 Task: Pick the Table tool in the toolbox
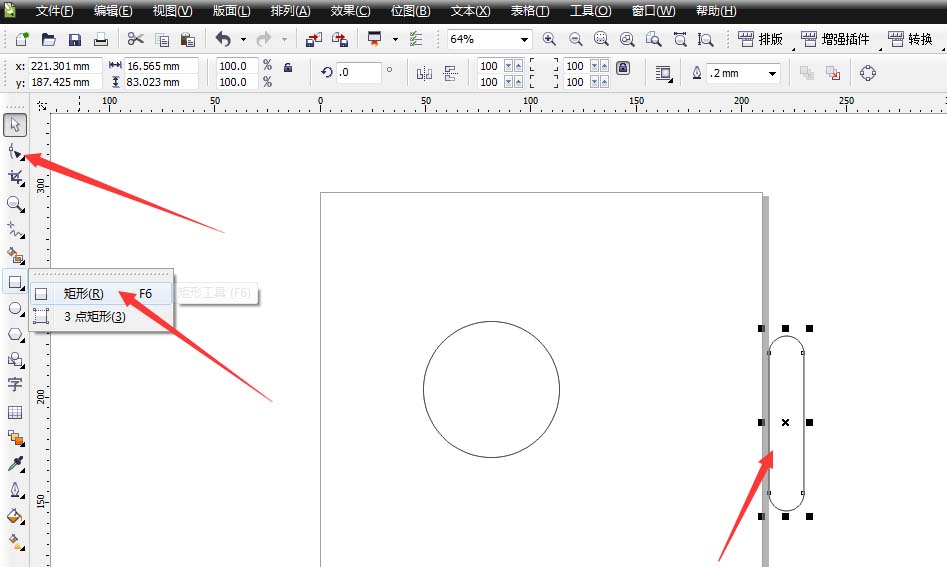pos(15,412)
